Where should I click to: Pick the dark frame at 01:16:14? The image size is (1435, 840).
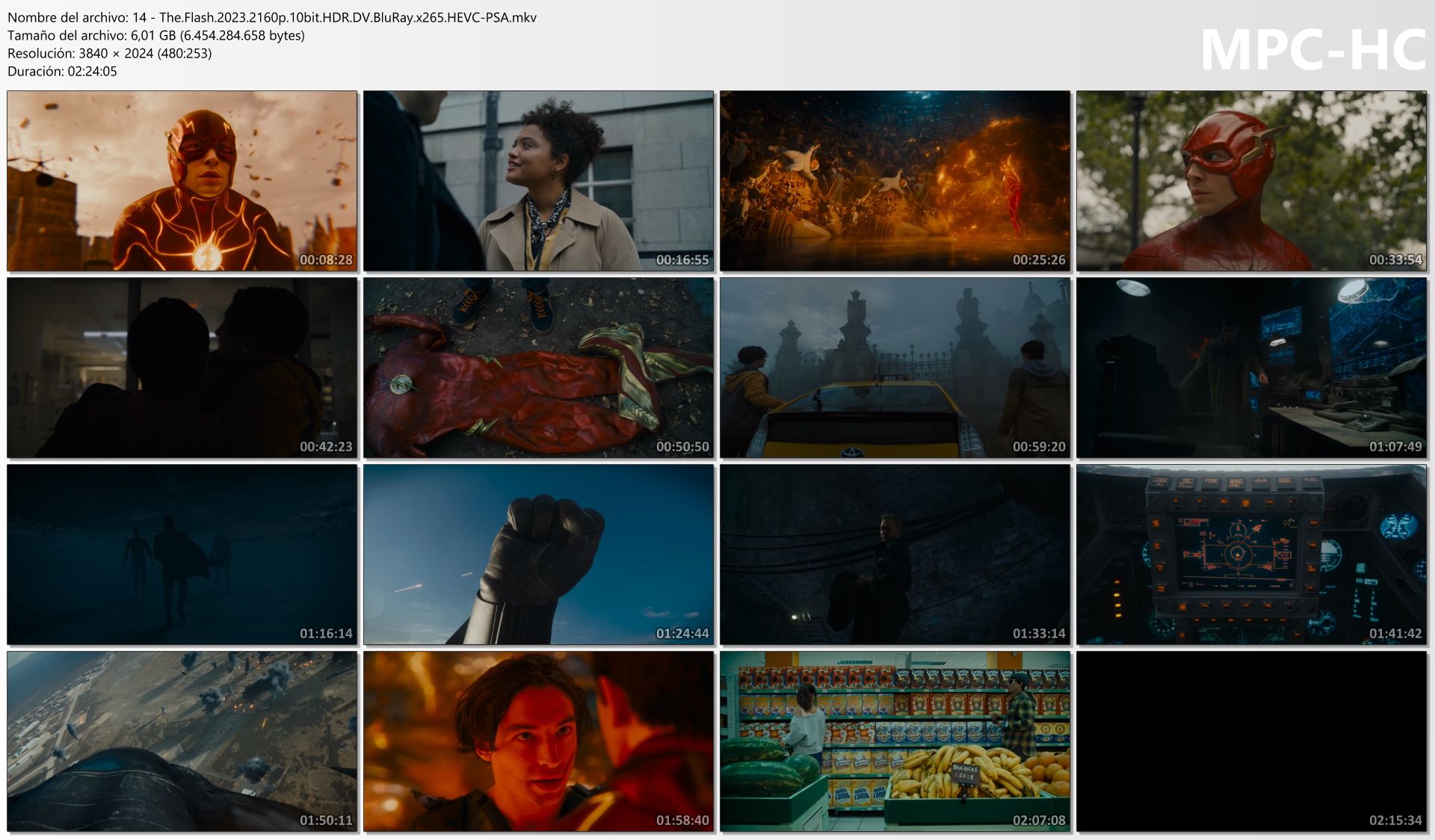tap(182, 555)
